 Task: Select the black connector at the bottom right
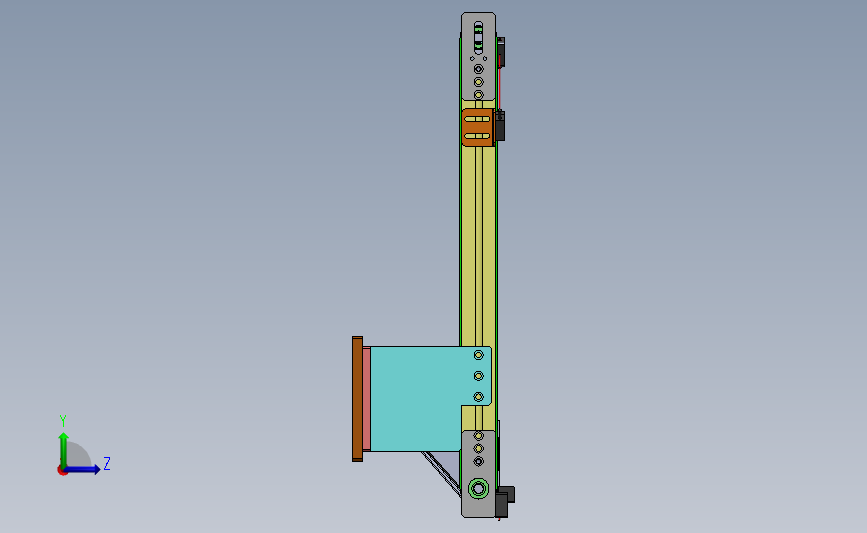click(x=504, y=501)
